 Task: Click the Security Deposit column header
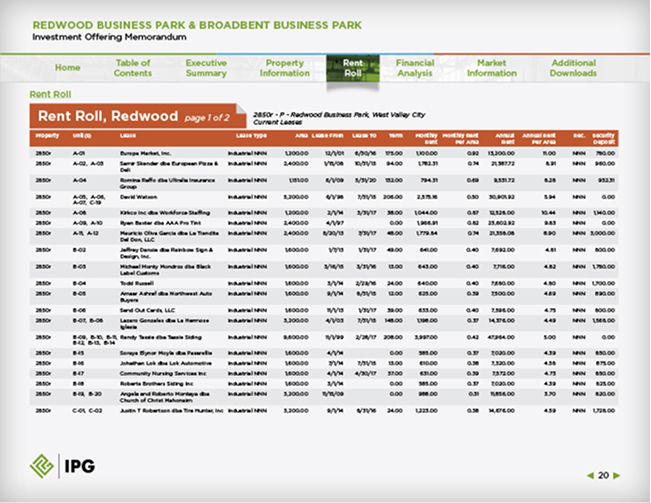[603, 139]
